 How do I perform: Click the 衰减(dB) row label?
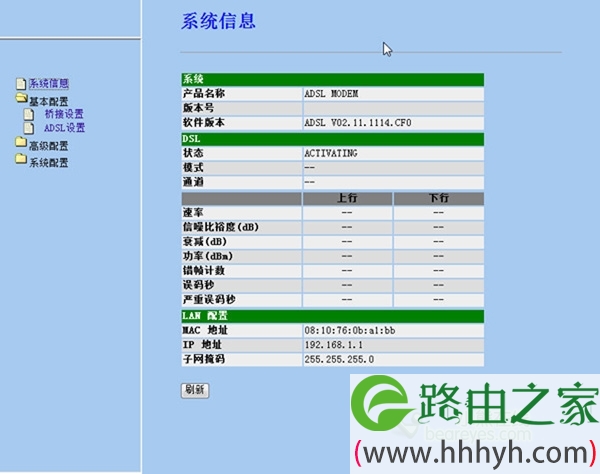(x=204, y=242)
